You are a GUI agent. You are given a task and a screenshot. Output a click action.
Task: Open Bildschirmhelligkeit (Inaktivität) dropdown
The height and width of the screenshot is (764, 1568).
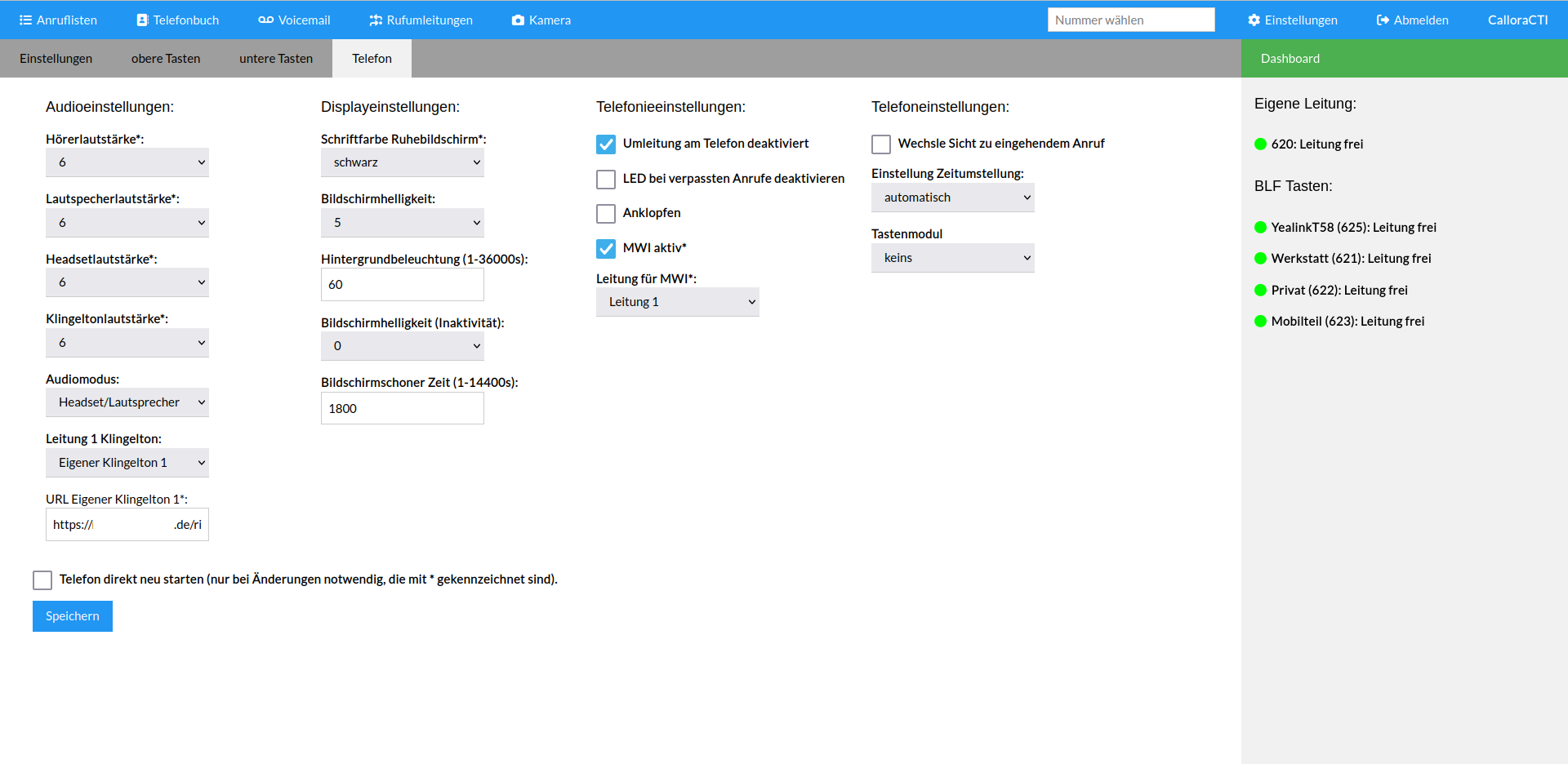pyautogui.click(x=403, y=346)
